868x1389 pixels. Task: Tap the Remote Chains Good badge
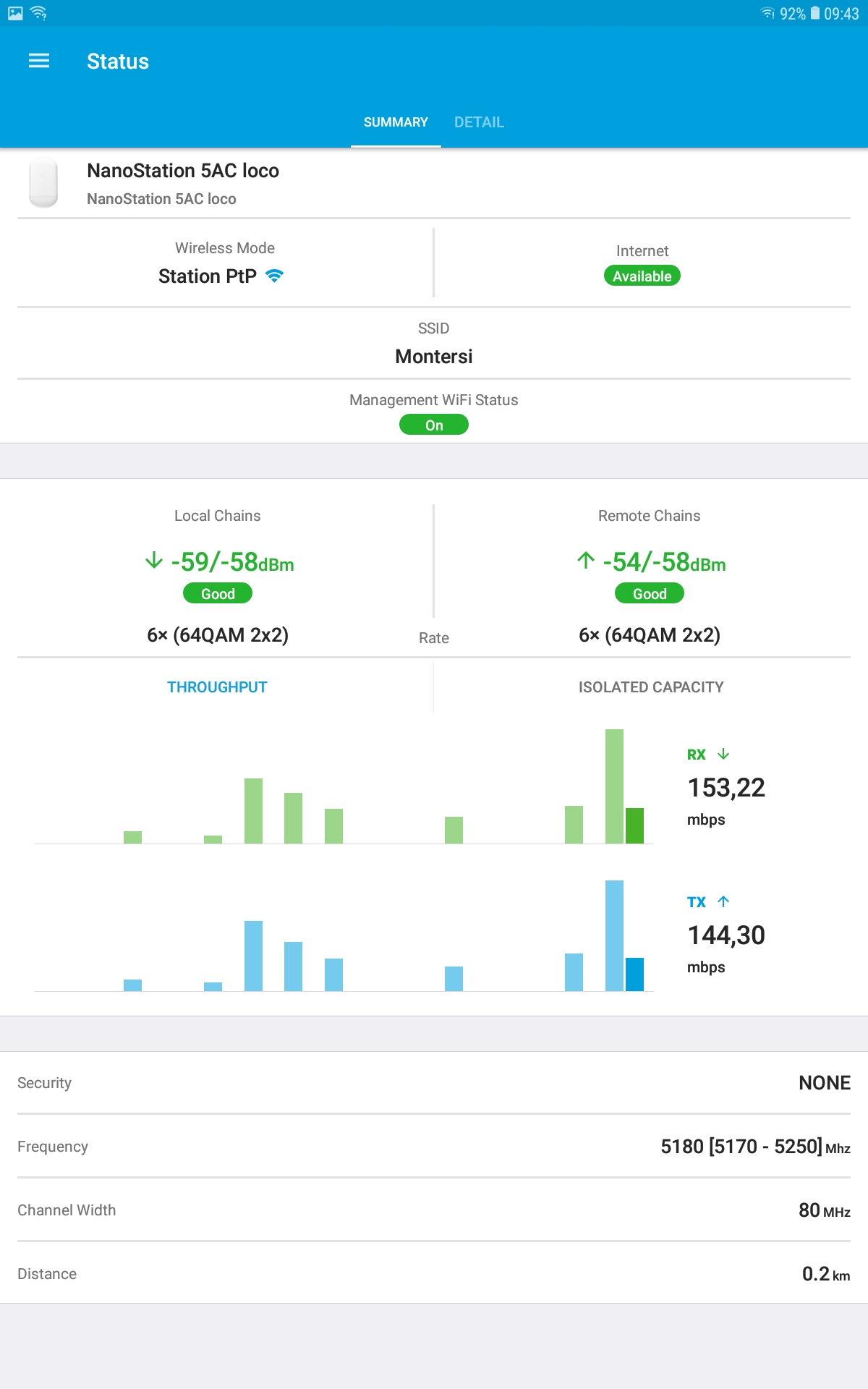[650, 594]
